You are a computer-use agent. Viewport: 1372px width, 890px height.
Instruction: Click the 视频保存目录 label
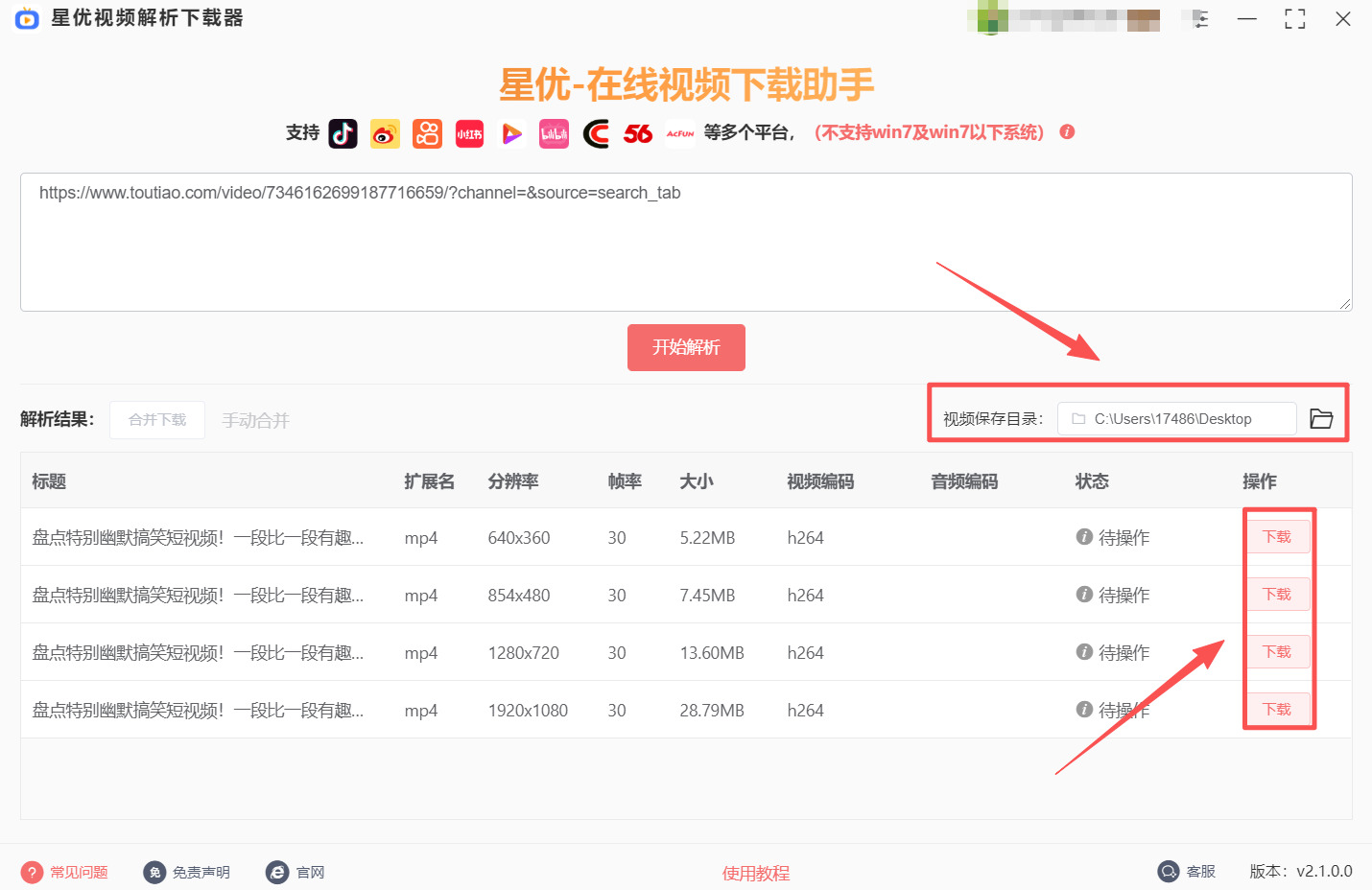pos(993,419)
